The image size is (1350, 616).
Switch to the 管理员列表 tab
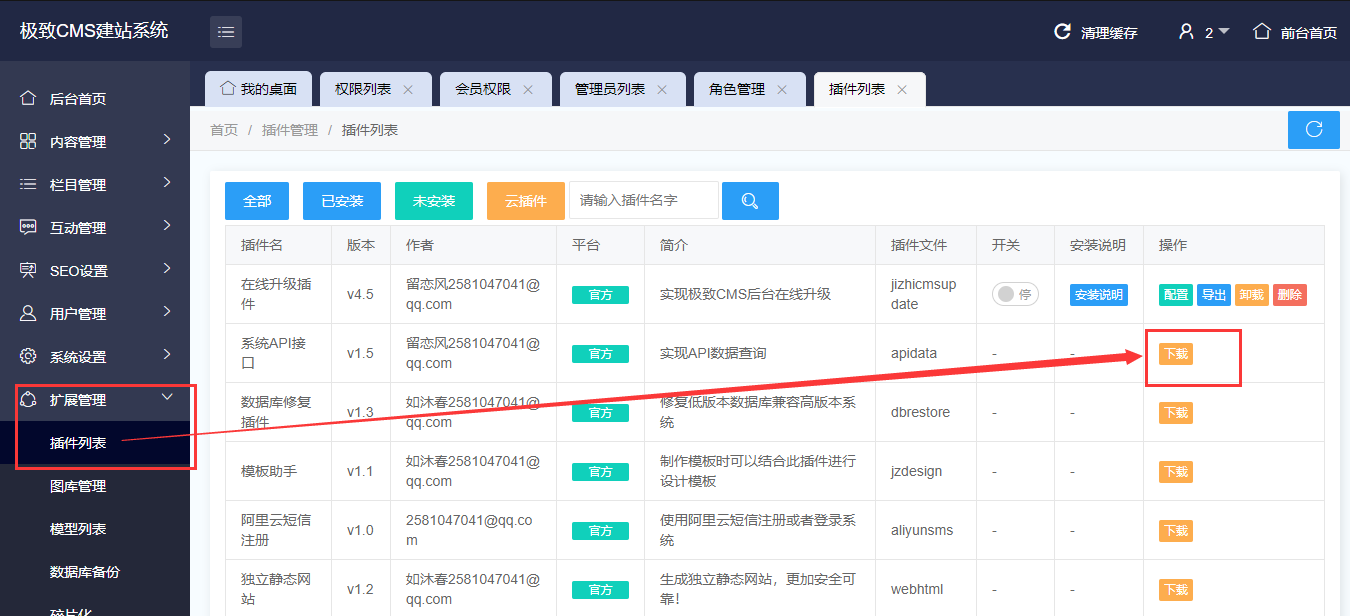[x=610, y=90]
